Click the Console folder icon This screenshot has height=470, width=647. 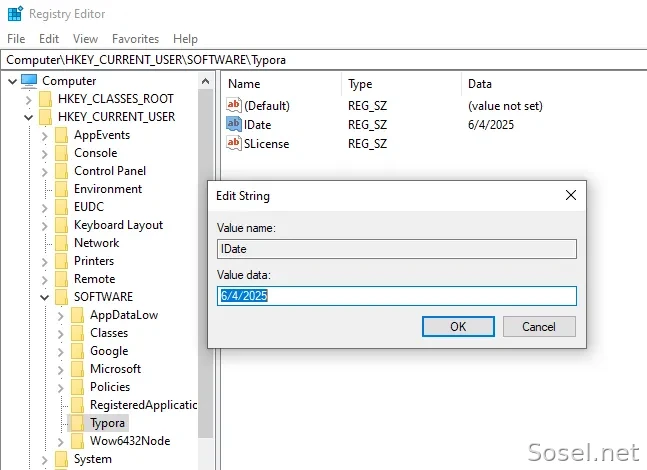[x=61, y=153]
